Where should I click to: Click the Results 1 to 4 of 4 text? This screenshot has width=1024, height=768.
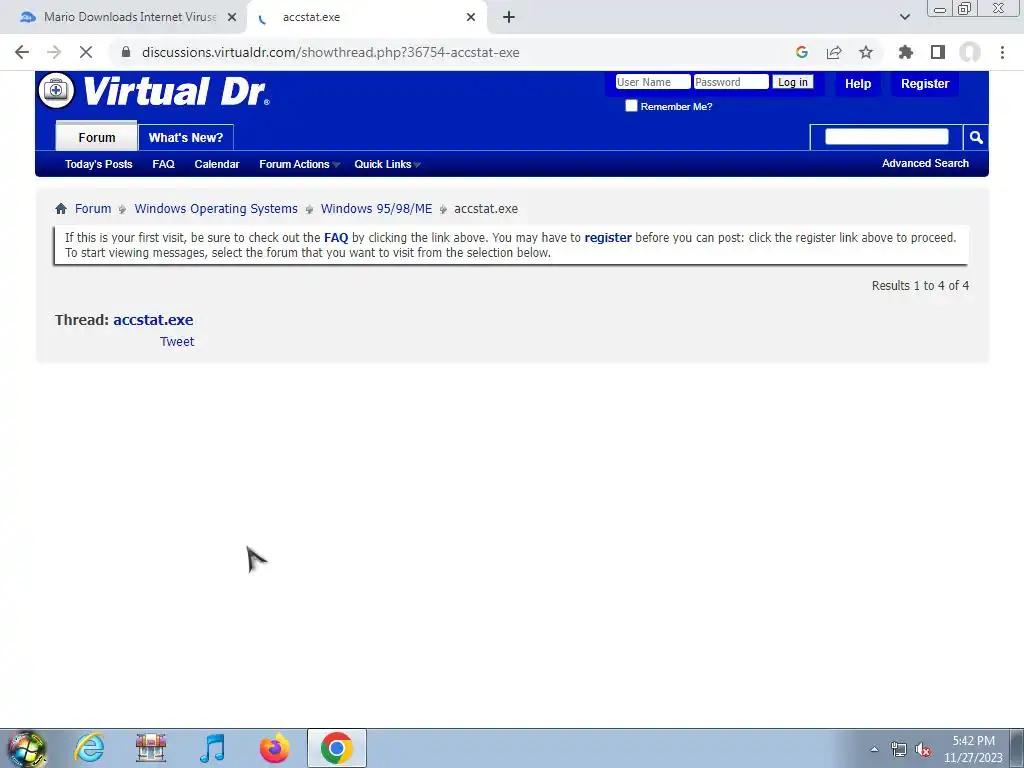tap(920, 285)
